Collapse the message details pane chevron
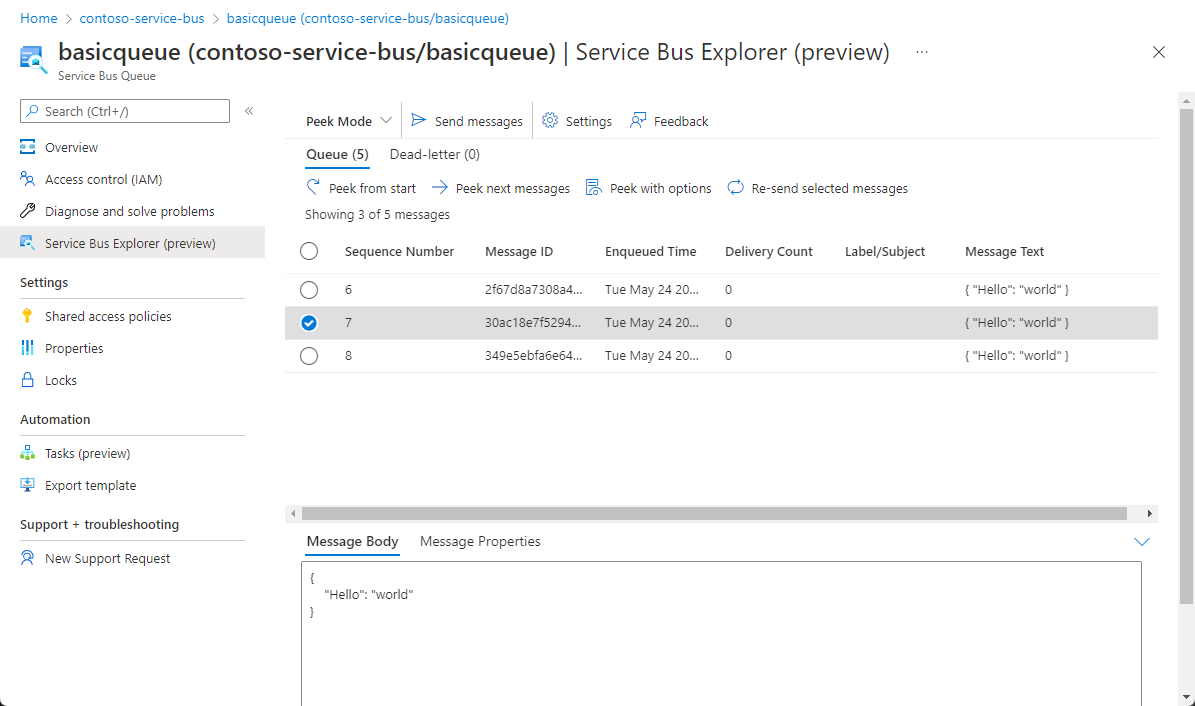 click(1142, 542)
